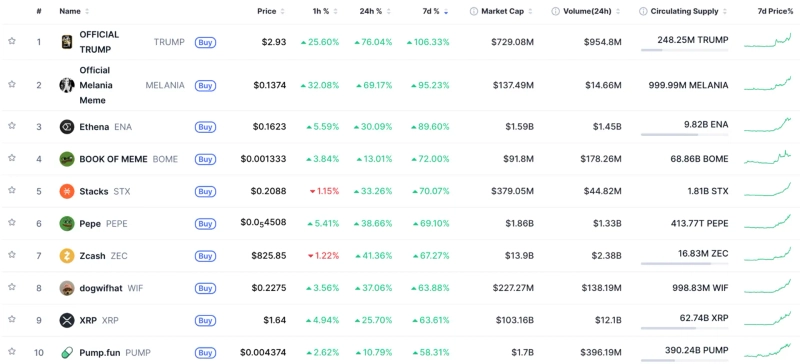Click ZEC circulating supply progress bar

(x=684, y=264)
